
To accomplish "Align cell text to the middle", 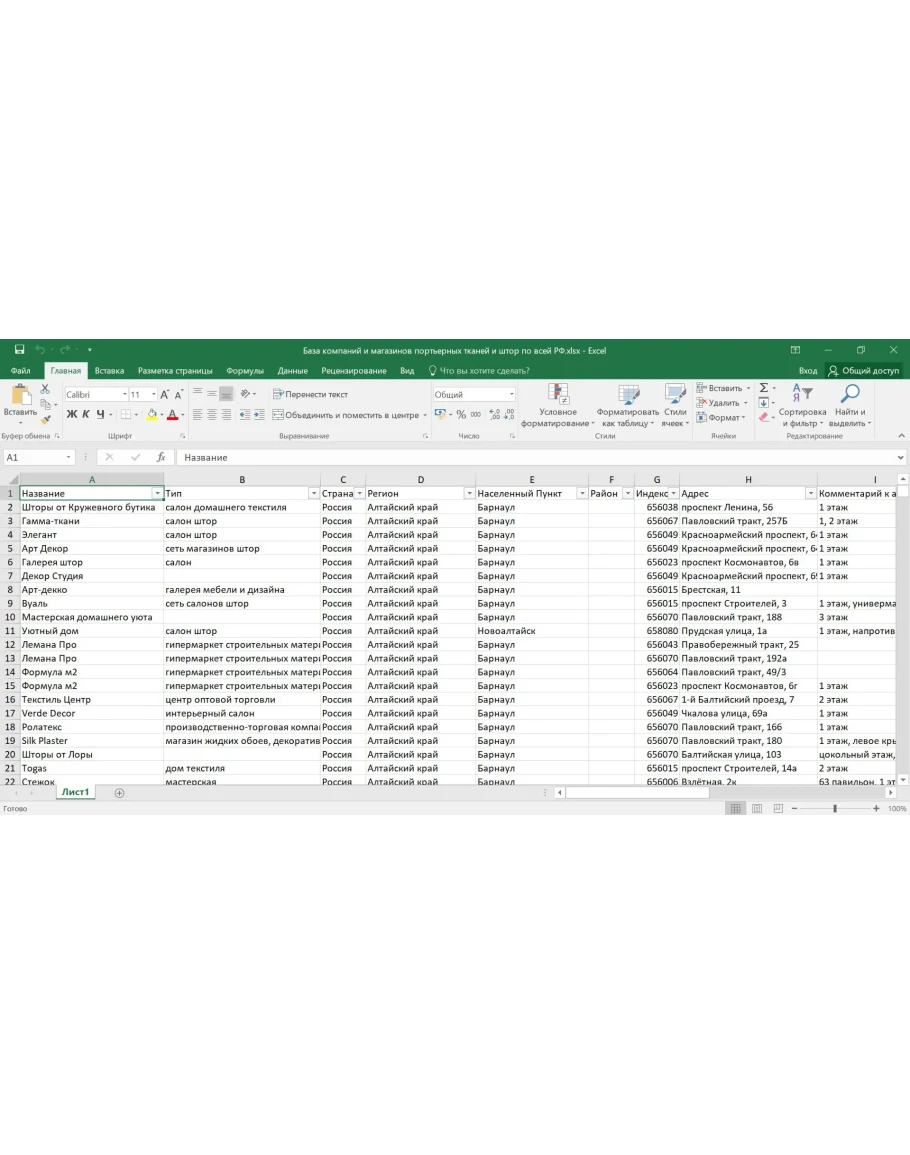I will click(x=211, y=394).
